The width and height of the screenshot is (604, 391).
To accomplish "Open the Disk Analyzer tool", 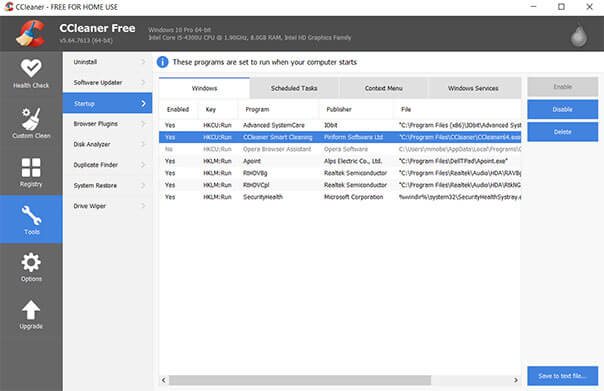I will click(x=107, y=144).
